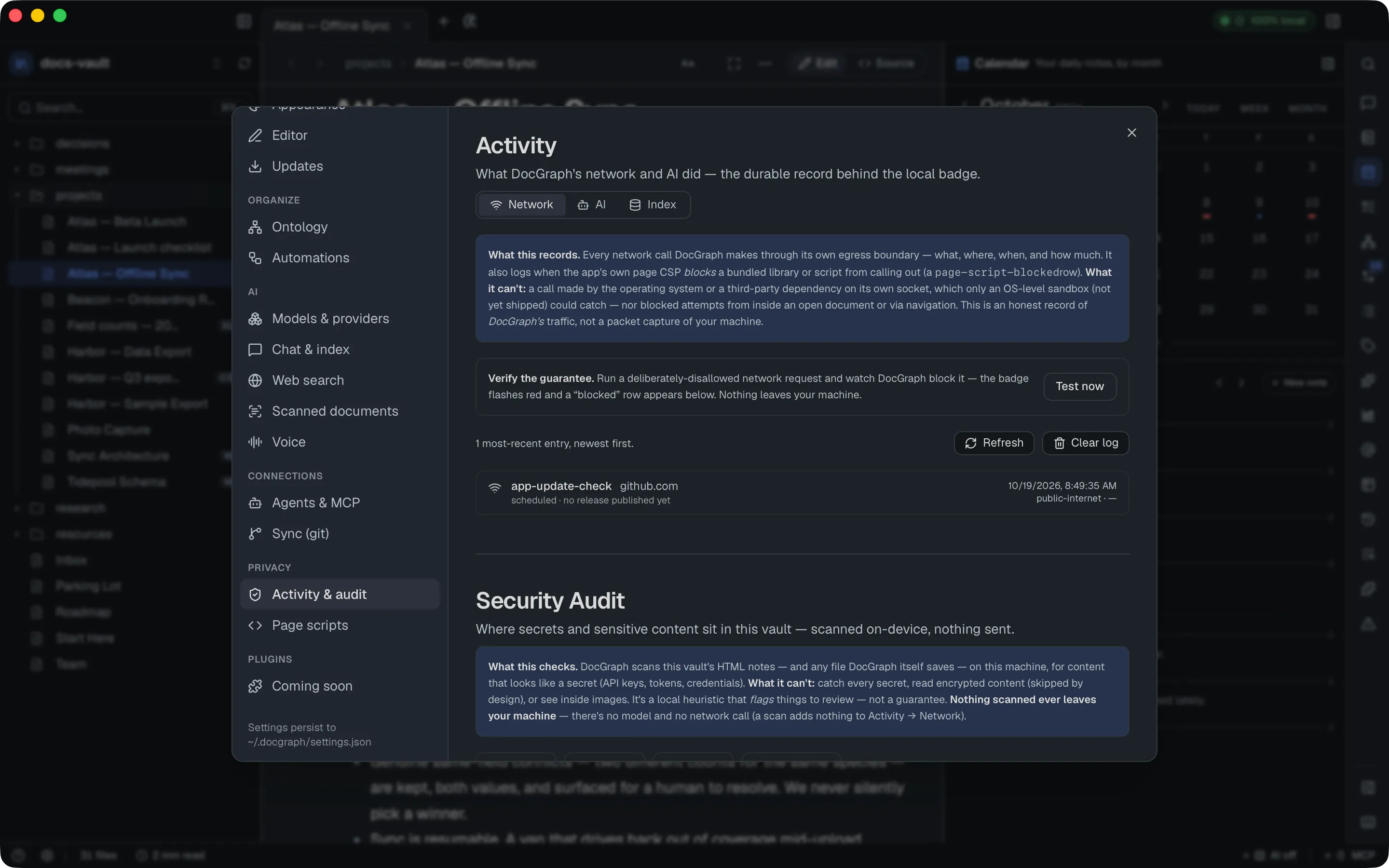This screenshot has width=1389, height=868.
Task: Click the Test now button
Action: (1080, 387)
